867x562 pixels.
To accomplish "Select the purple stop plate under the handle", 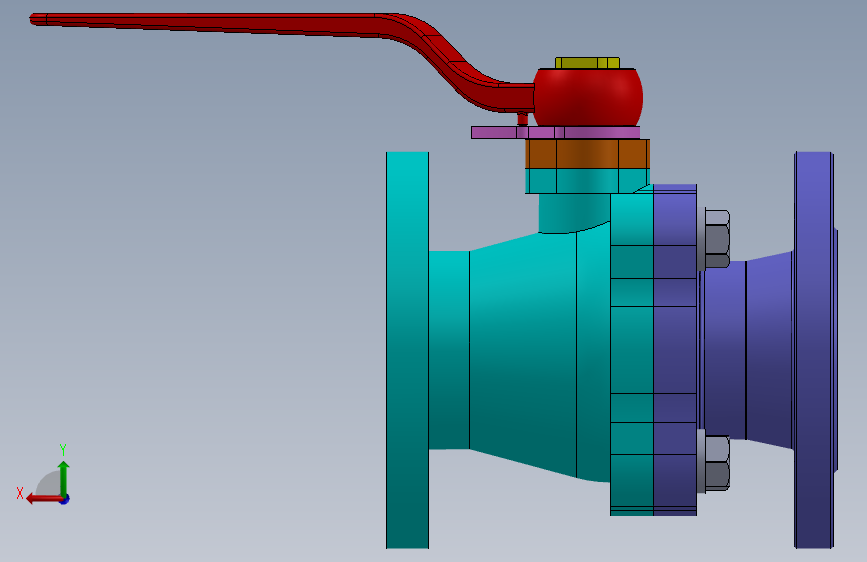I will [555, 132].
